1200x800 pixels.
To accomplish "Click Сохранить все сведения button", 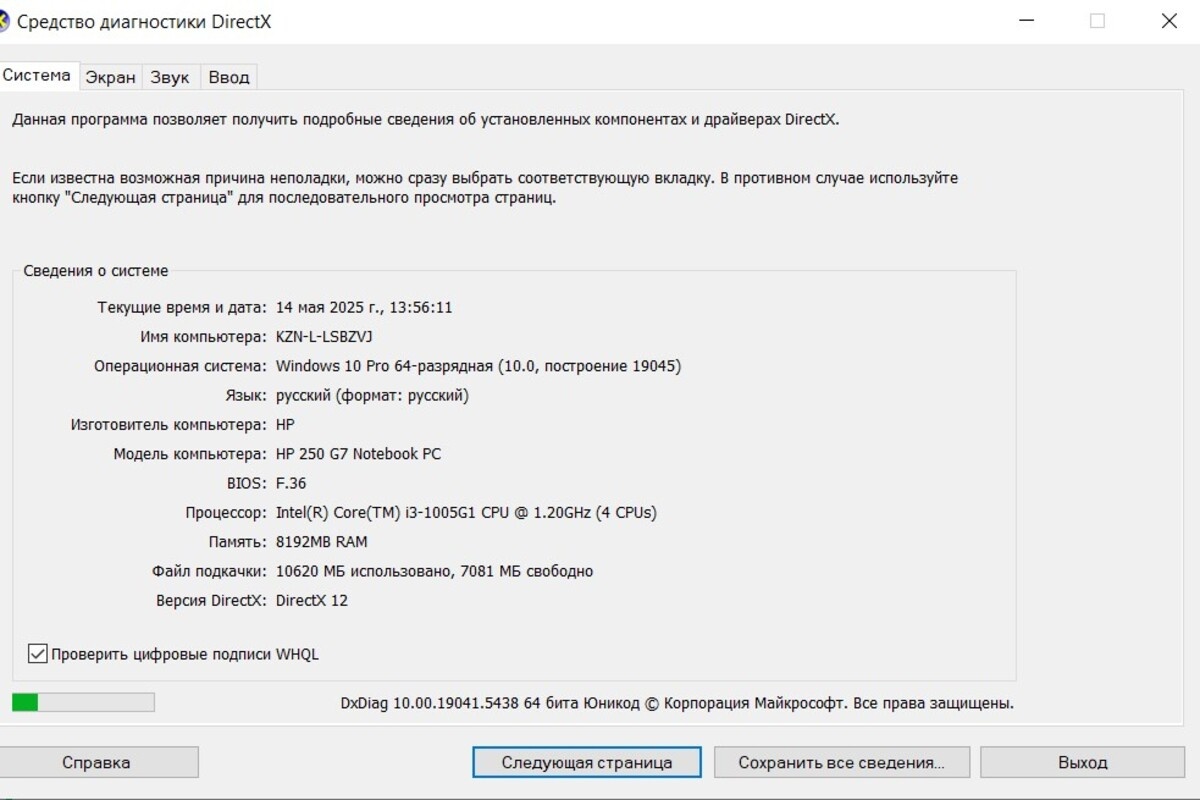I will 841,762.
